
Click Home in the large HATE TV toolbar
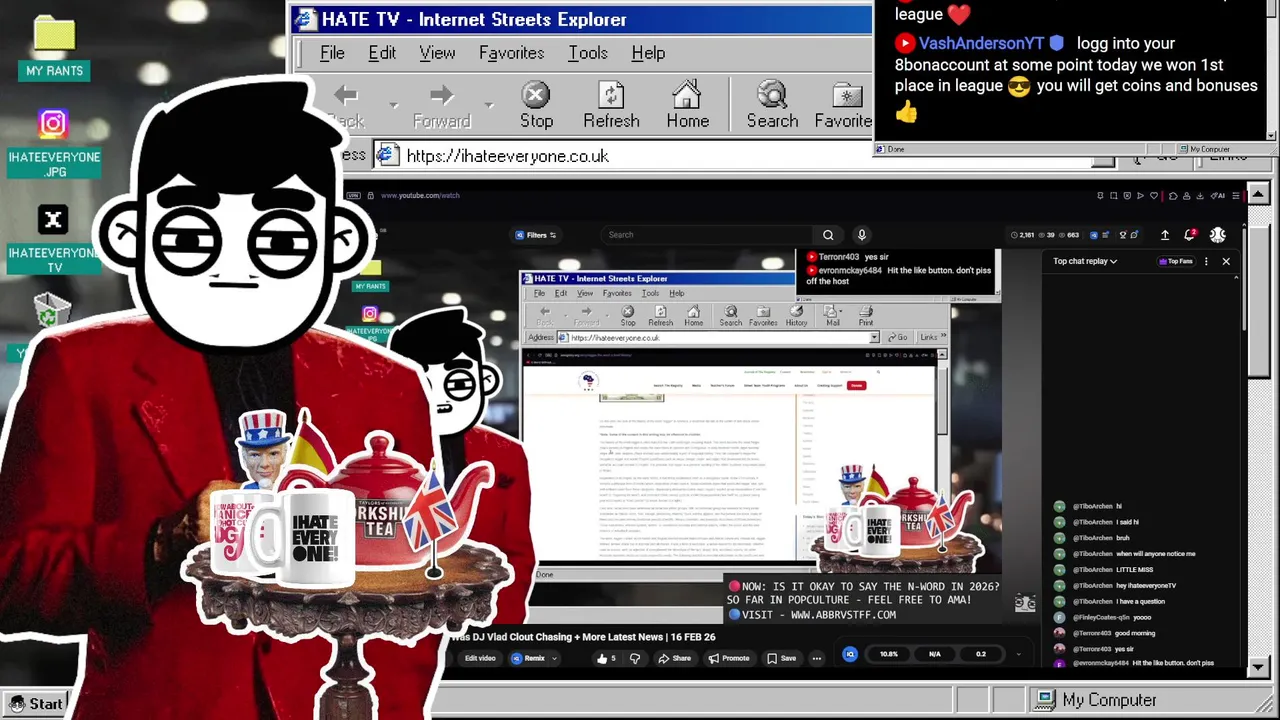(x=688, y=105)
